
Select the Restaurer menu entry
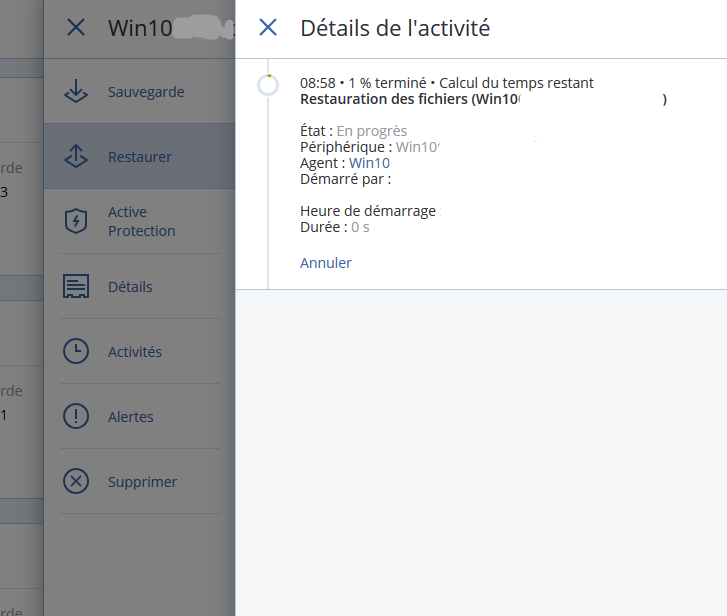[140, 156]
